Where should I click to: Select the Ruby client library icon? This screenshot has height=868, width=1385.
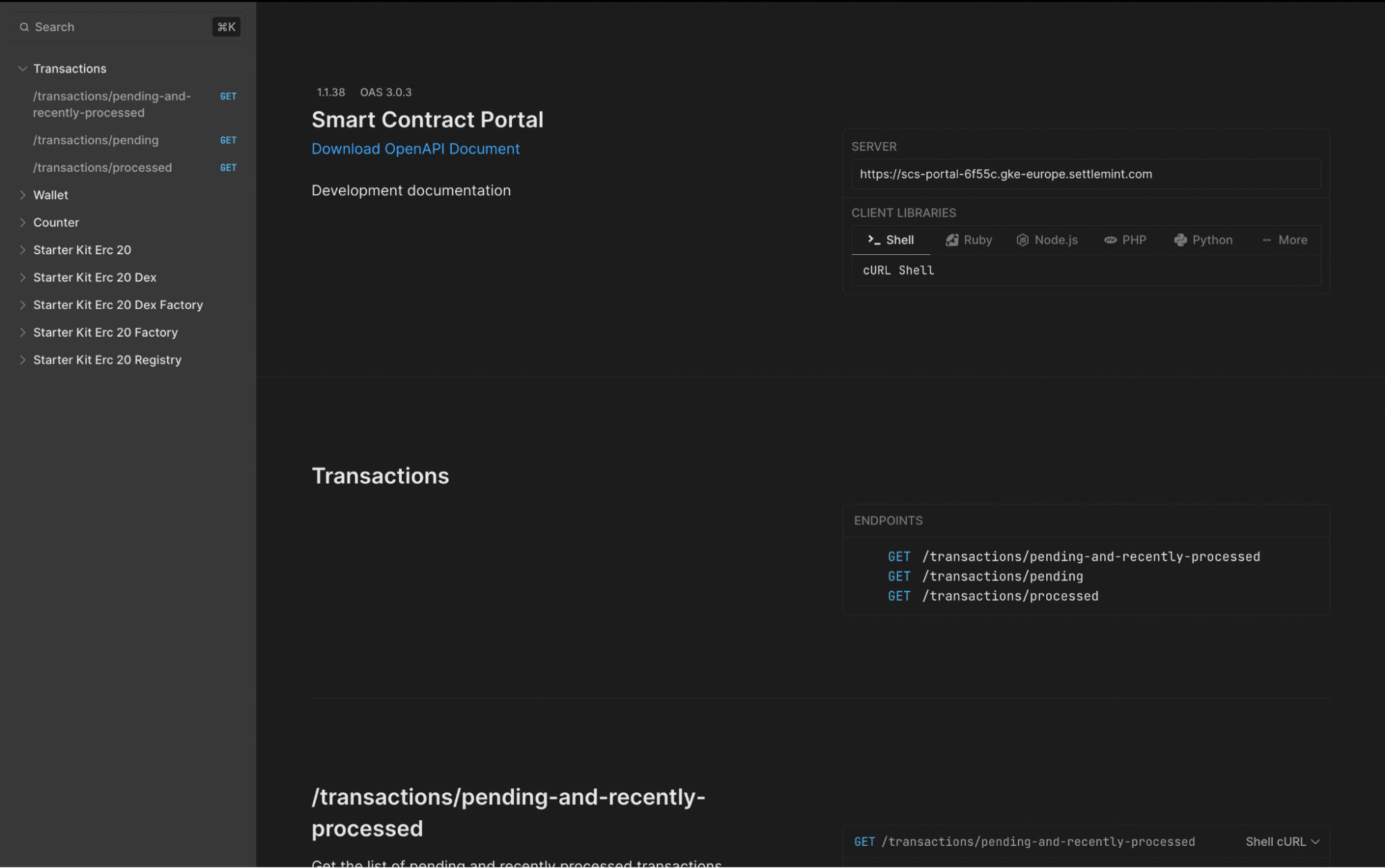pyautogui.click(x=952, y=240)
